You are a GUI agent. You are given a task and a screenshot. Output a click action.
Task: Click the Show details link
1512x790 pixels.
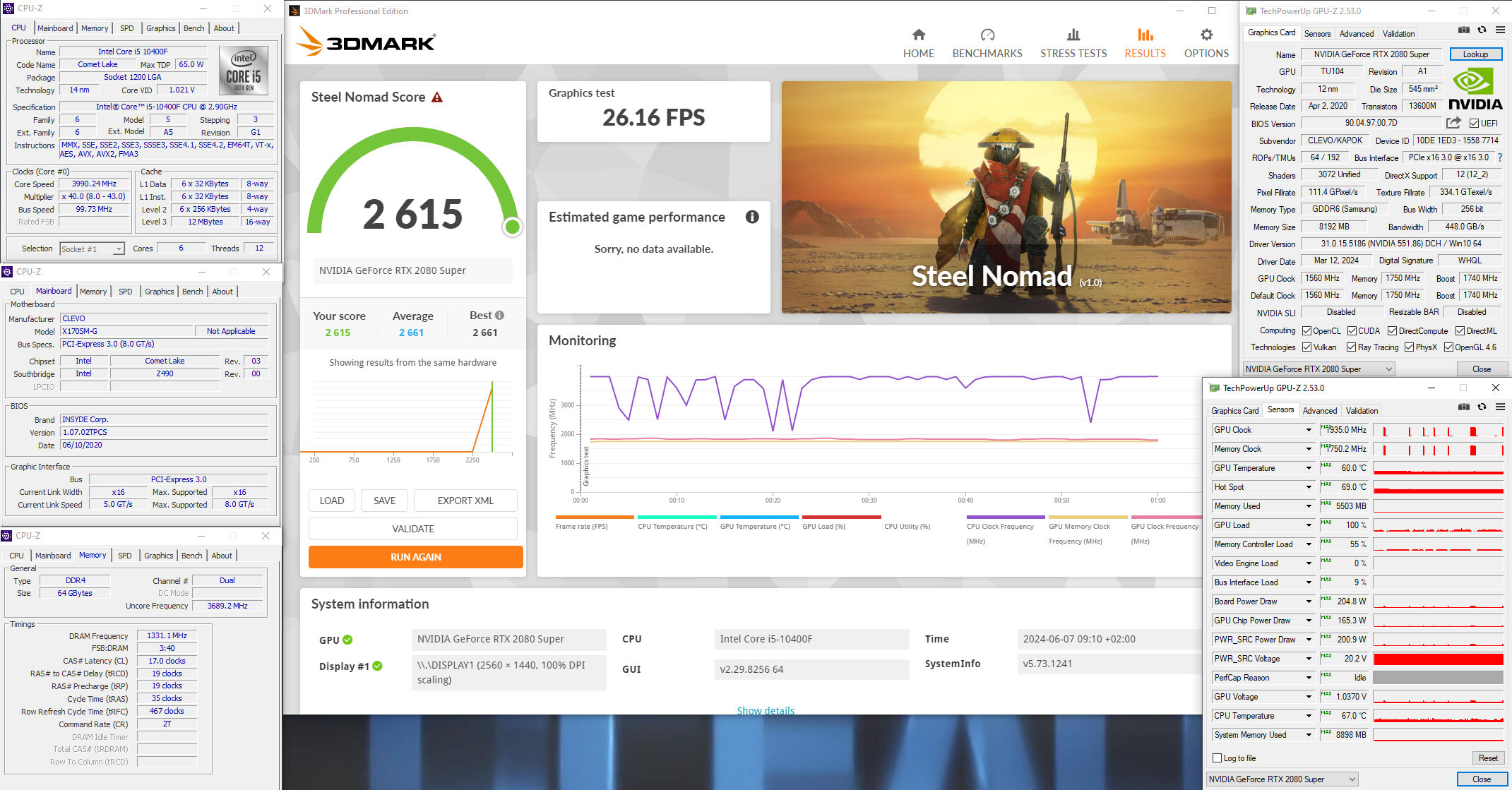765,710
